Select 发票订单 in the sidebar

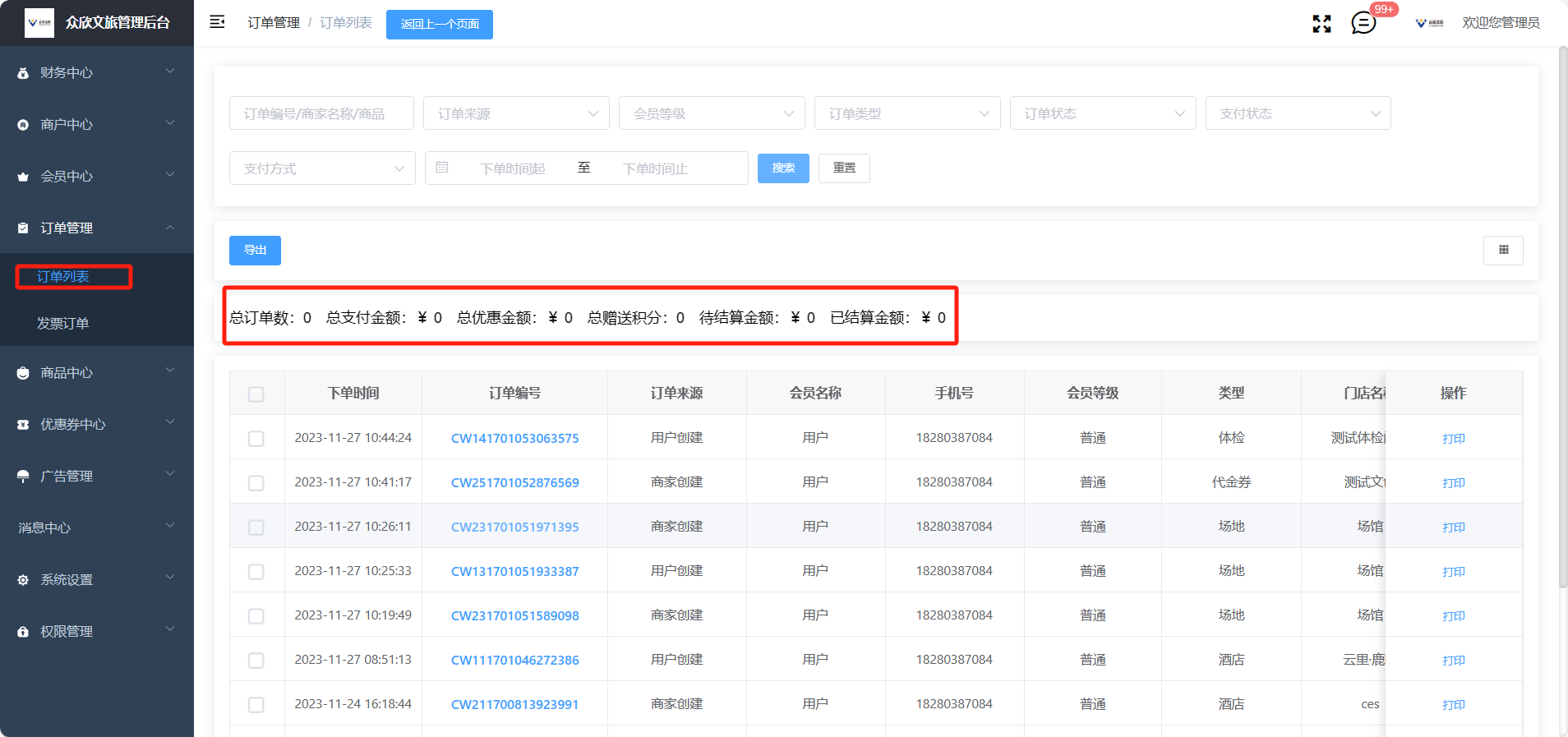tap(62, 324)
